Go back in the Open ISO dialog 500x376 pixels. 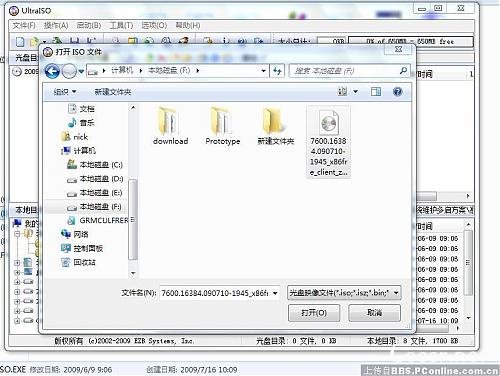point(52,71)
